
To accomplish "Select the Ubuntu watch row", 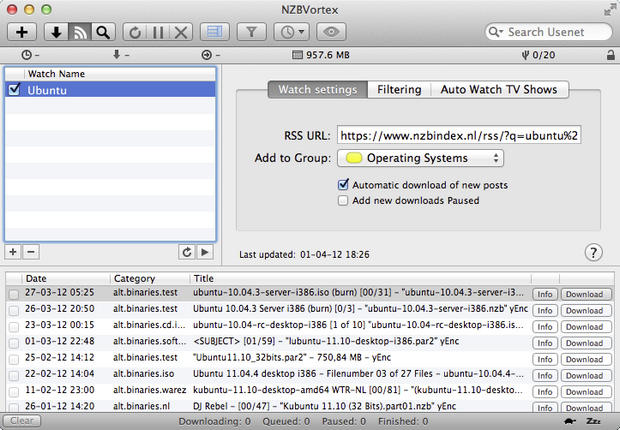I will point(110,90).
